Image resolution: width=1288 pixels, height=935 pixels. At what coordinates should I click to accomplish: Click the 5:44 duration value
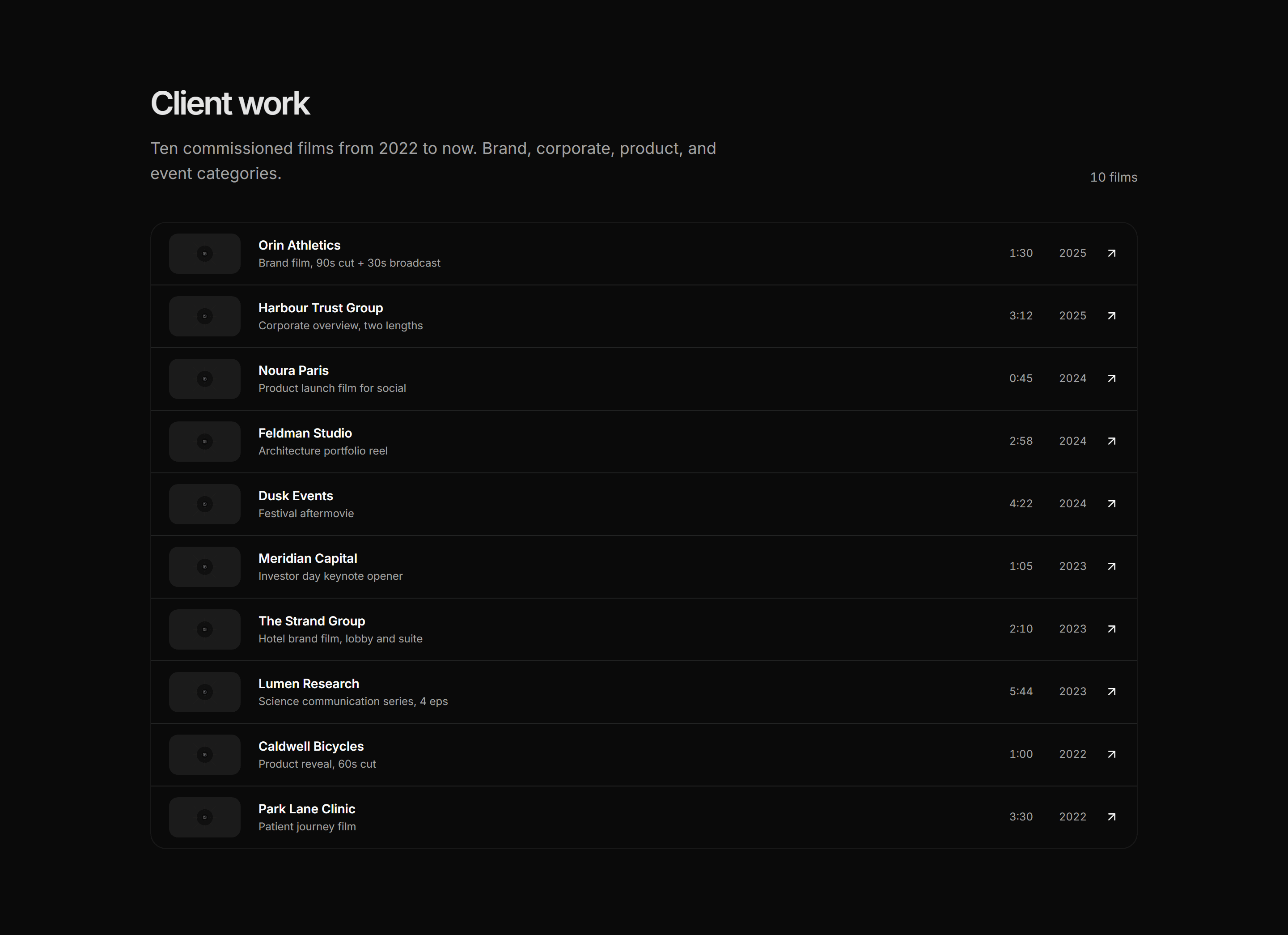point(1021,692)
